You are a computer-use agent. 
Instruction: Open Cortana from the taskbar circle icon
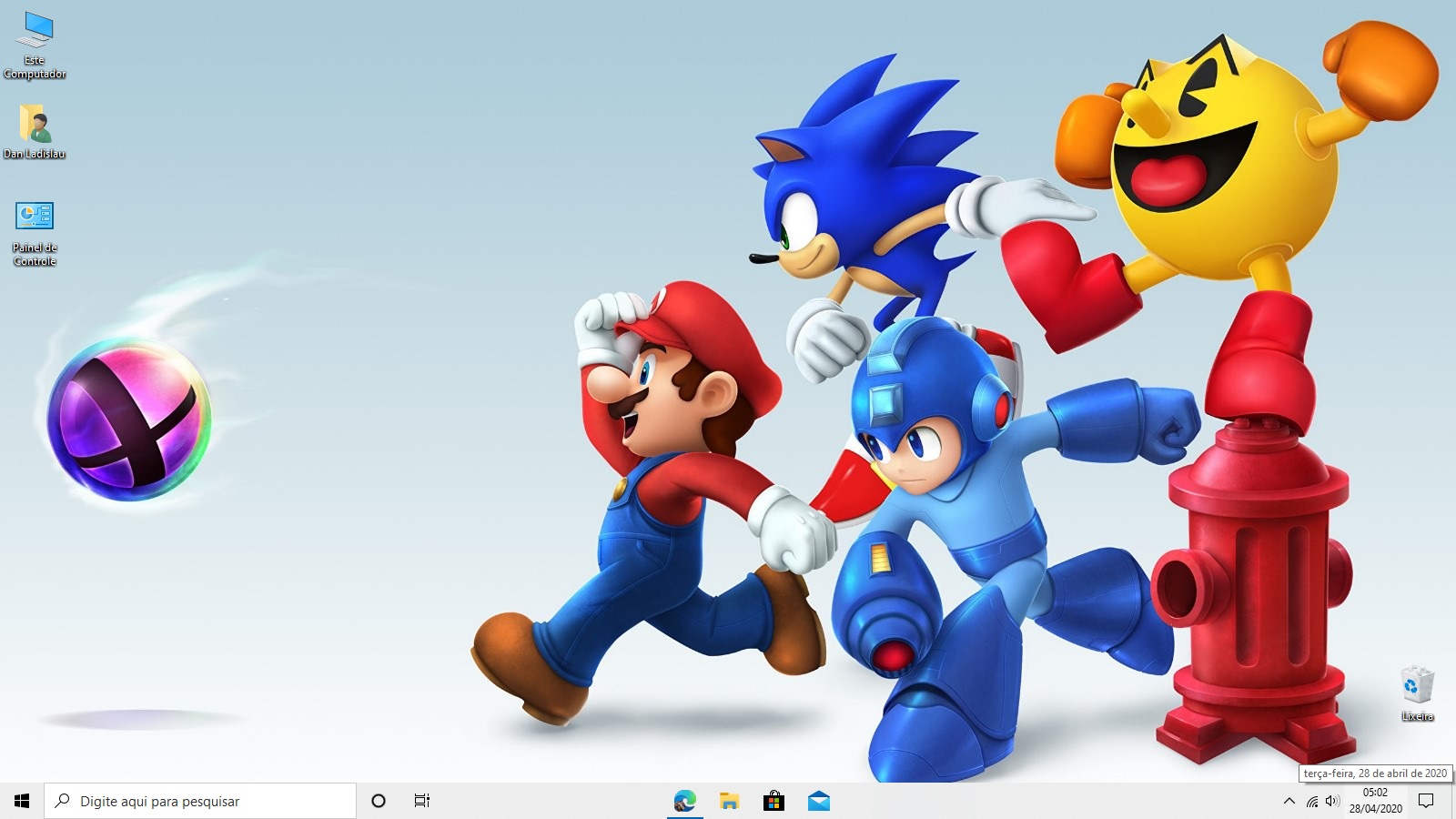click(379, 801)
